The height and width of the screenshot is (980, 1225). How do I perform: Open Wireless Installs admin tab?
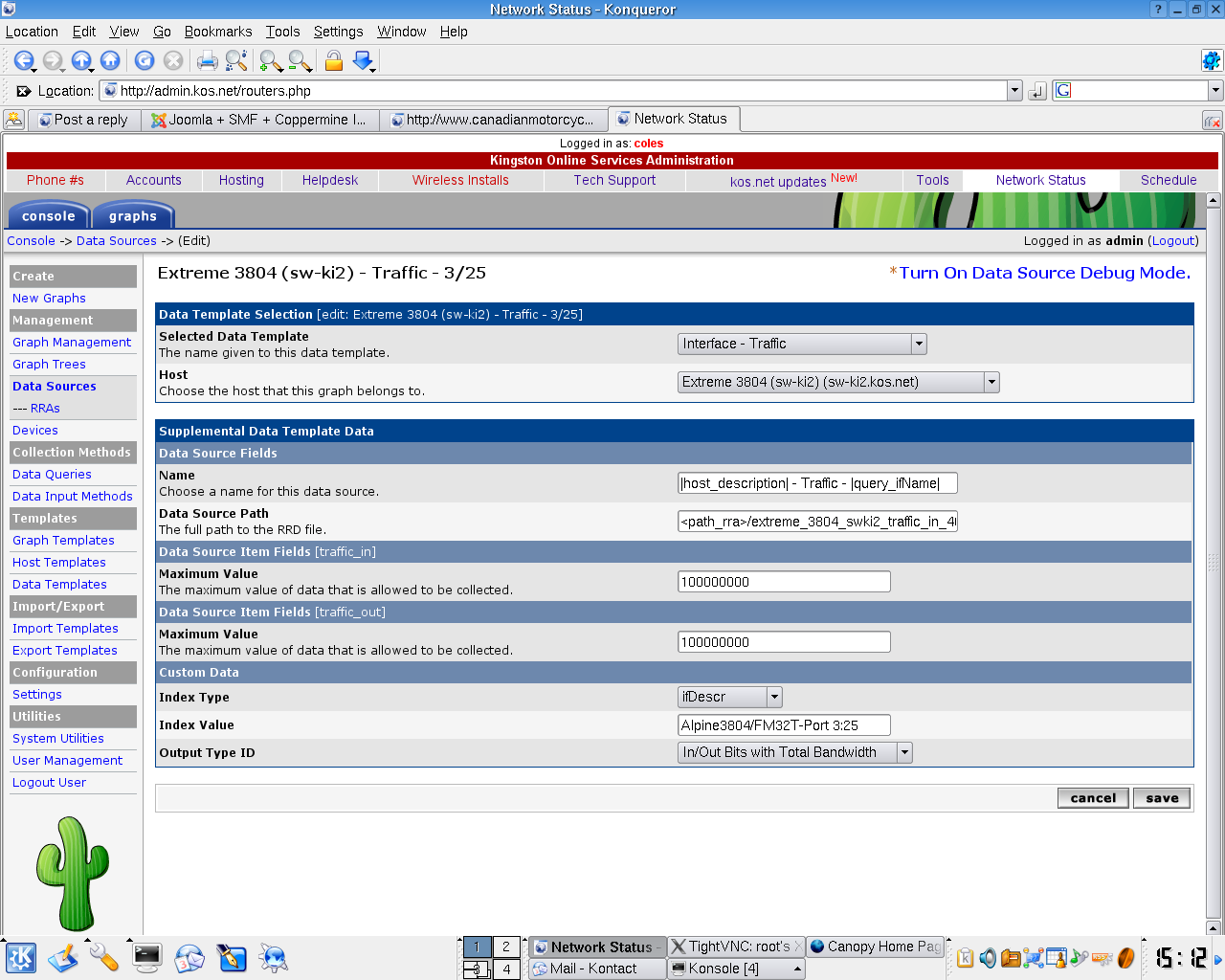[460, 180]
